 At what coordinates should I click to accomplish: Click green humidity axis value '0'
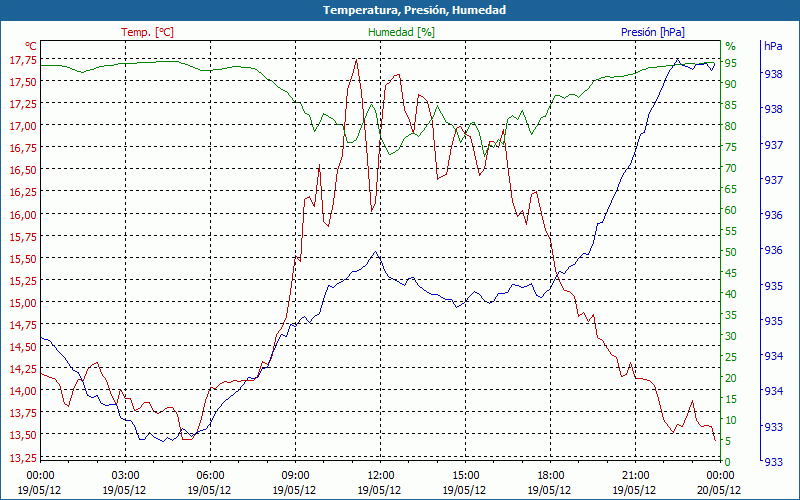click(728, 462)
